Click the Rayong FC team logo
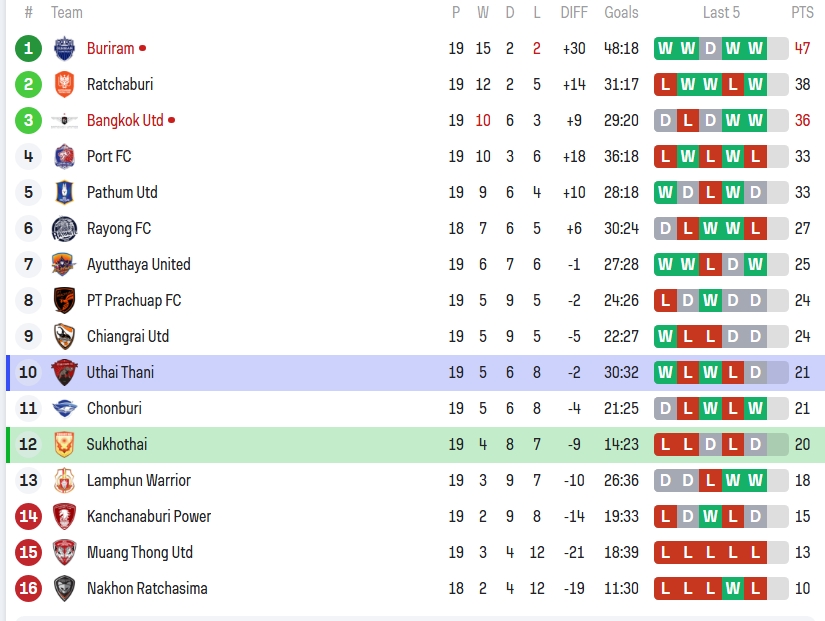 (x=64, y=228)
